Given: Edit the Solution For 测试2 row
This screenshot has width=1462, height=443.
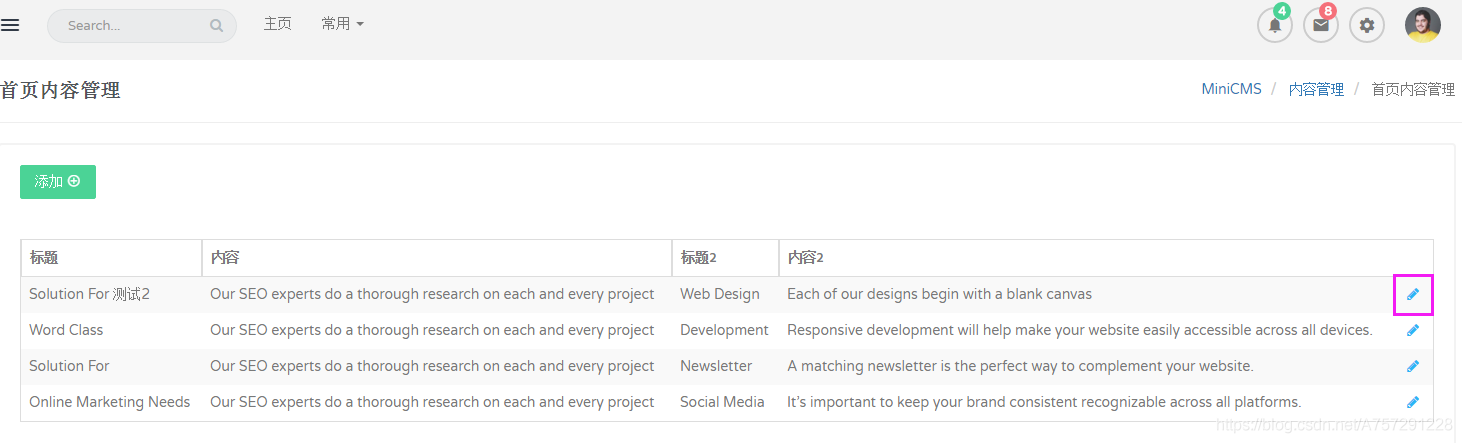Looking at the screenshot, I should click(1413, 294).
